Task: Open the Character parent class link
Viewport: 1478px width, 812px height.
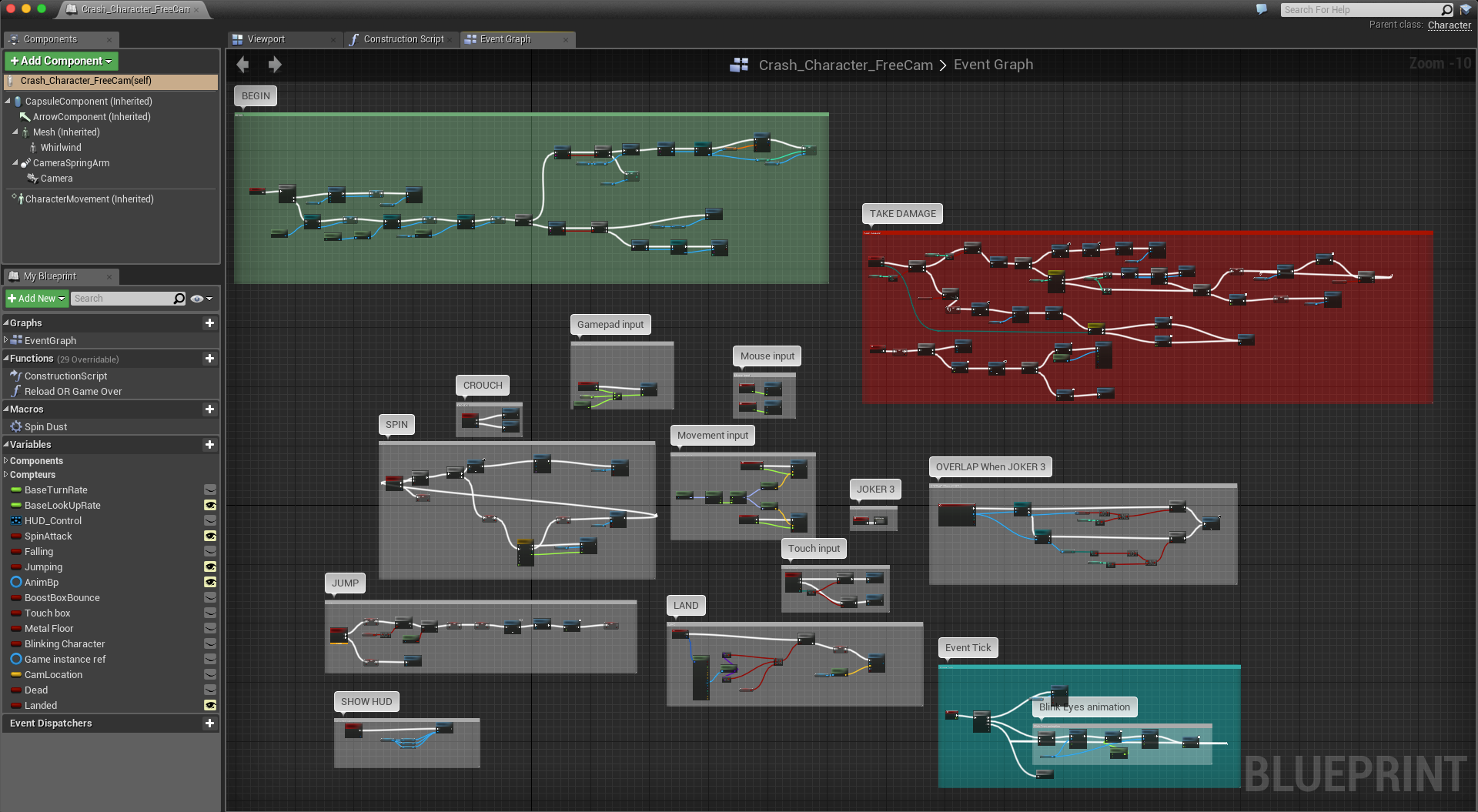Action: pyautogui.click(x=1449, y=25)
